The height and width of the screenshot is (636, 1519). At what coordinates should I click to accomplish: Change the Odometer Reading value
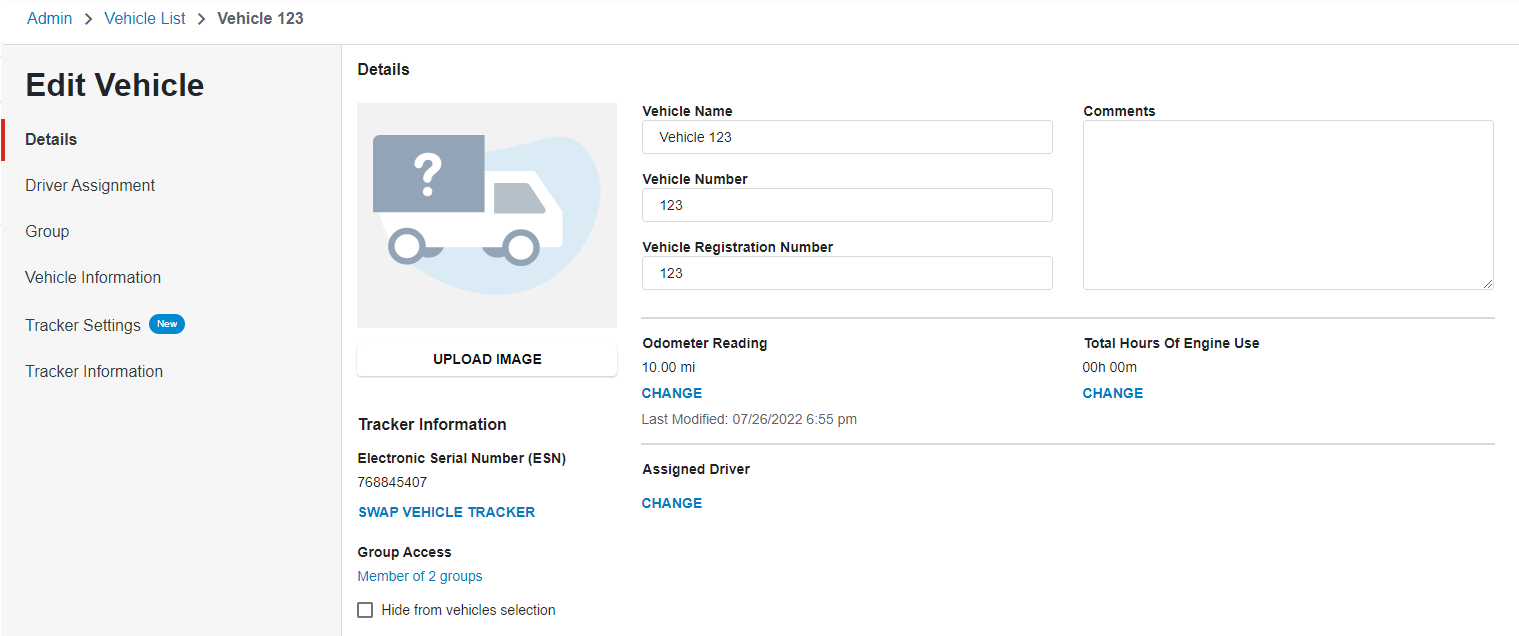pos(672,393)
